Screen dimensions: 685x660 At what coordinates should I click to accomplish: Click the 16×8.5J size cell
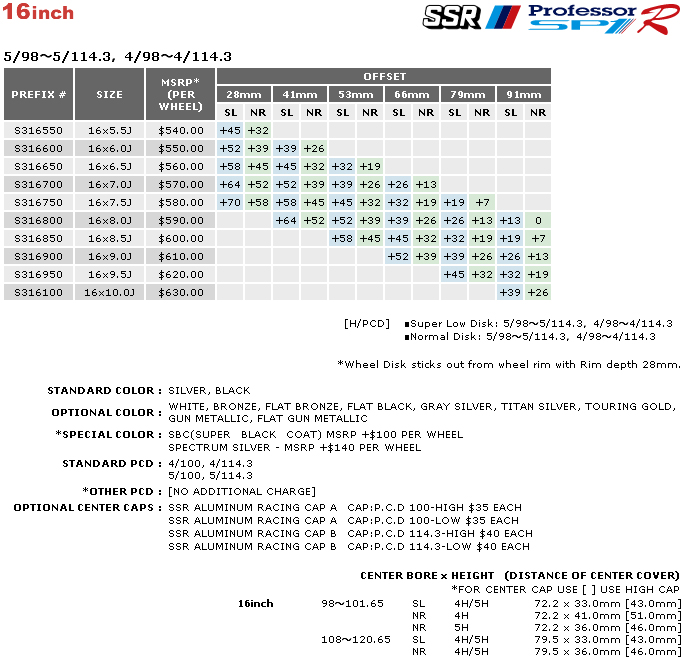coord(110,238)
